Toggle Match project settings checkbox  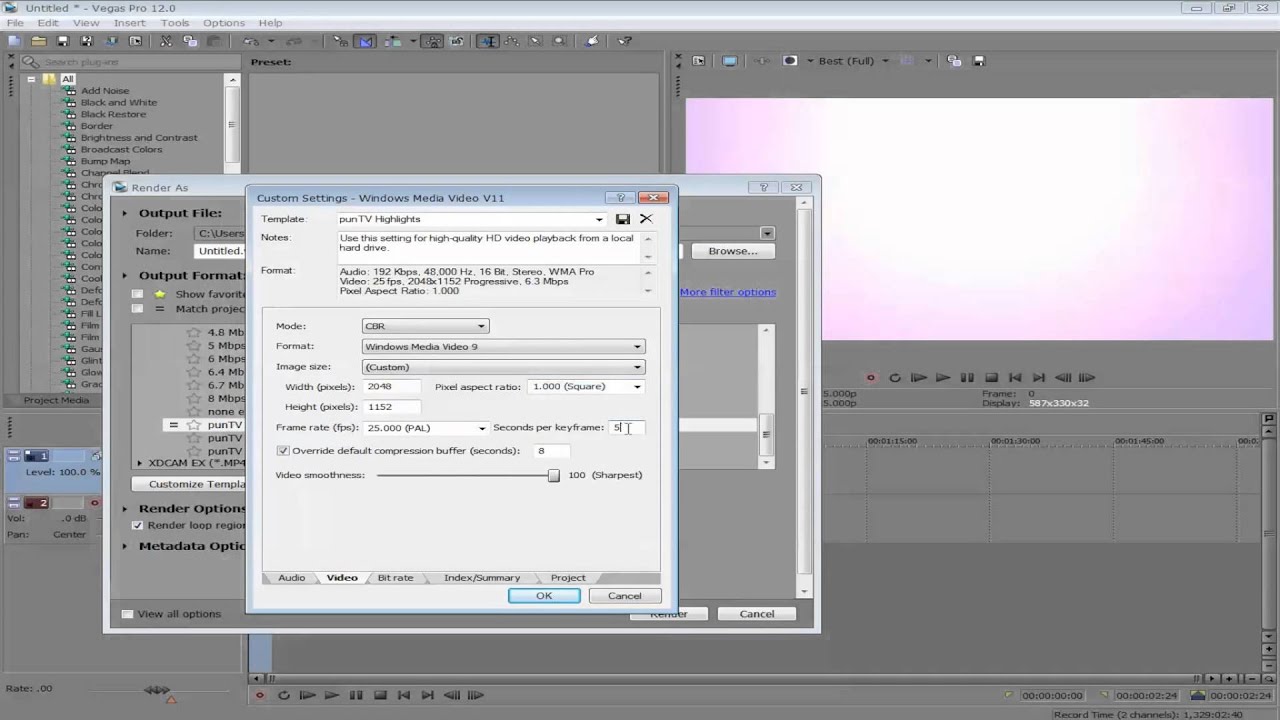pyautogui.click(x=138, y=309)
